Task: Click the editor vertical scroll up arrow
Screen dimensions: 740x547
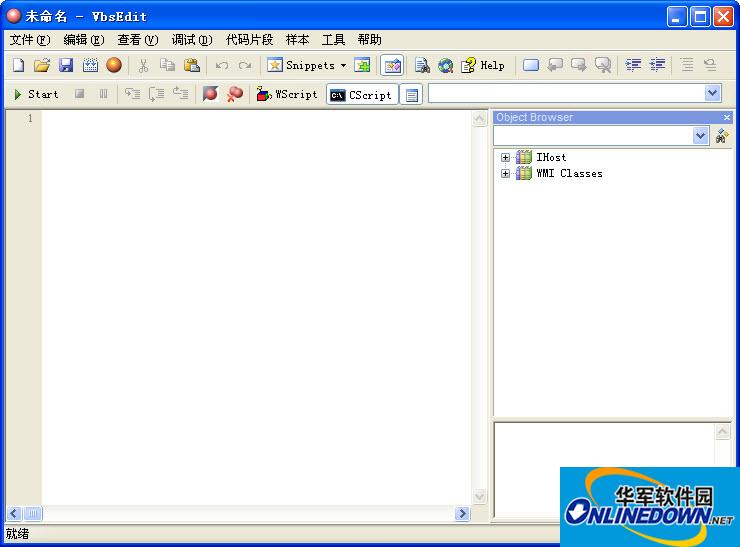Action: (479, 118)
